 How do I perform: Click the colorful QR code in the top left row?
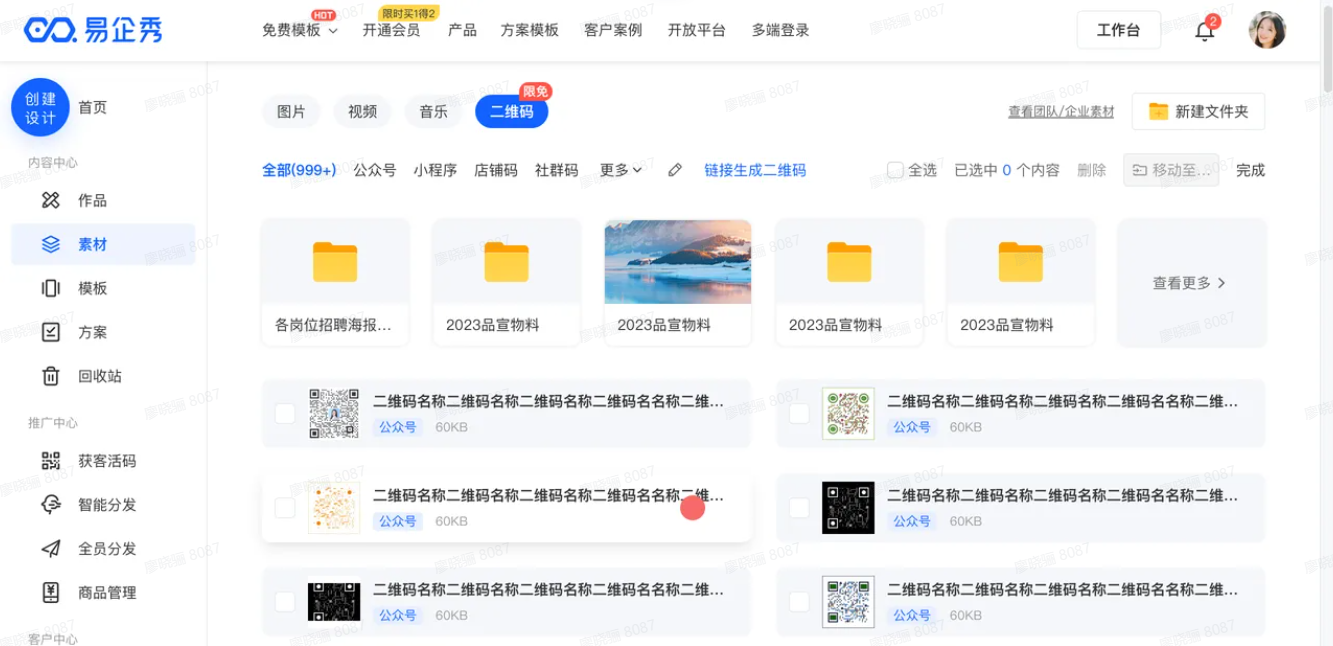[334, 413]
